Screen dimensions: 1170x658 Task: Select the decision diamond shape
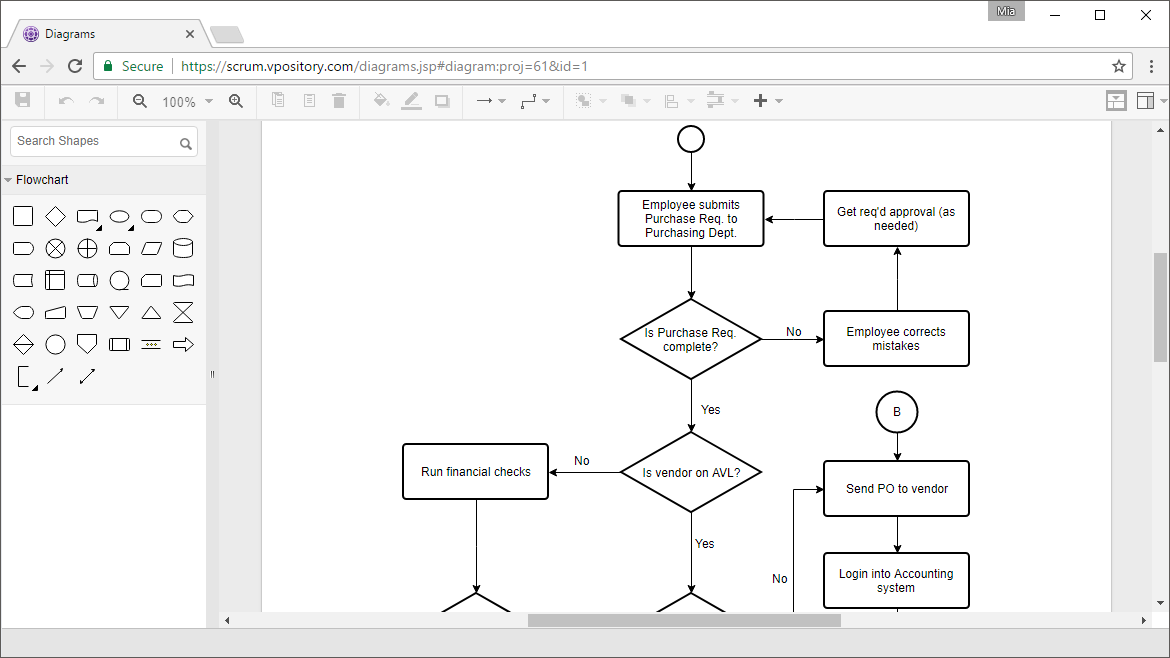point(55,215)
